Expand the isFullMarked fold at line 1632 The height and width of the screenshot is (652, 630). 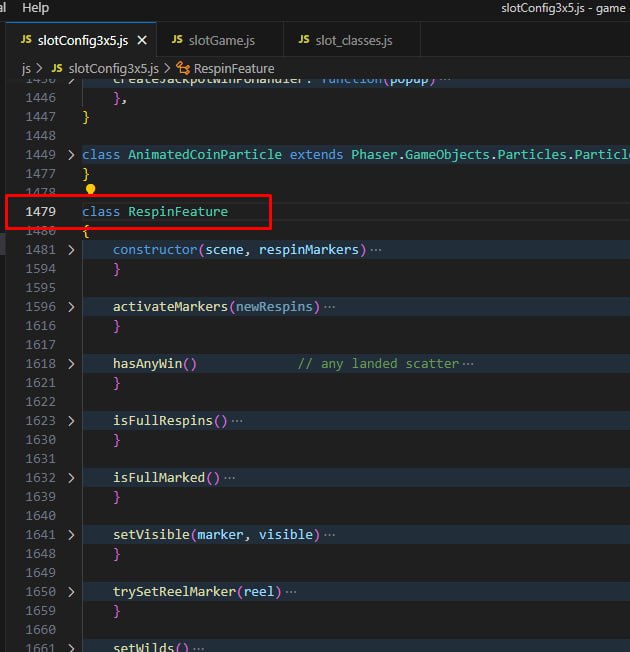click(72, 478)
